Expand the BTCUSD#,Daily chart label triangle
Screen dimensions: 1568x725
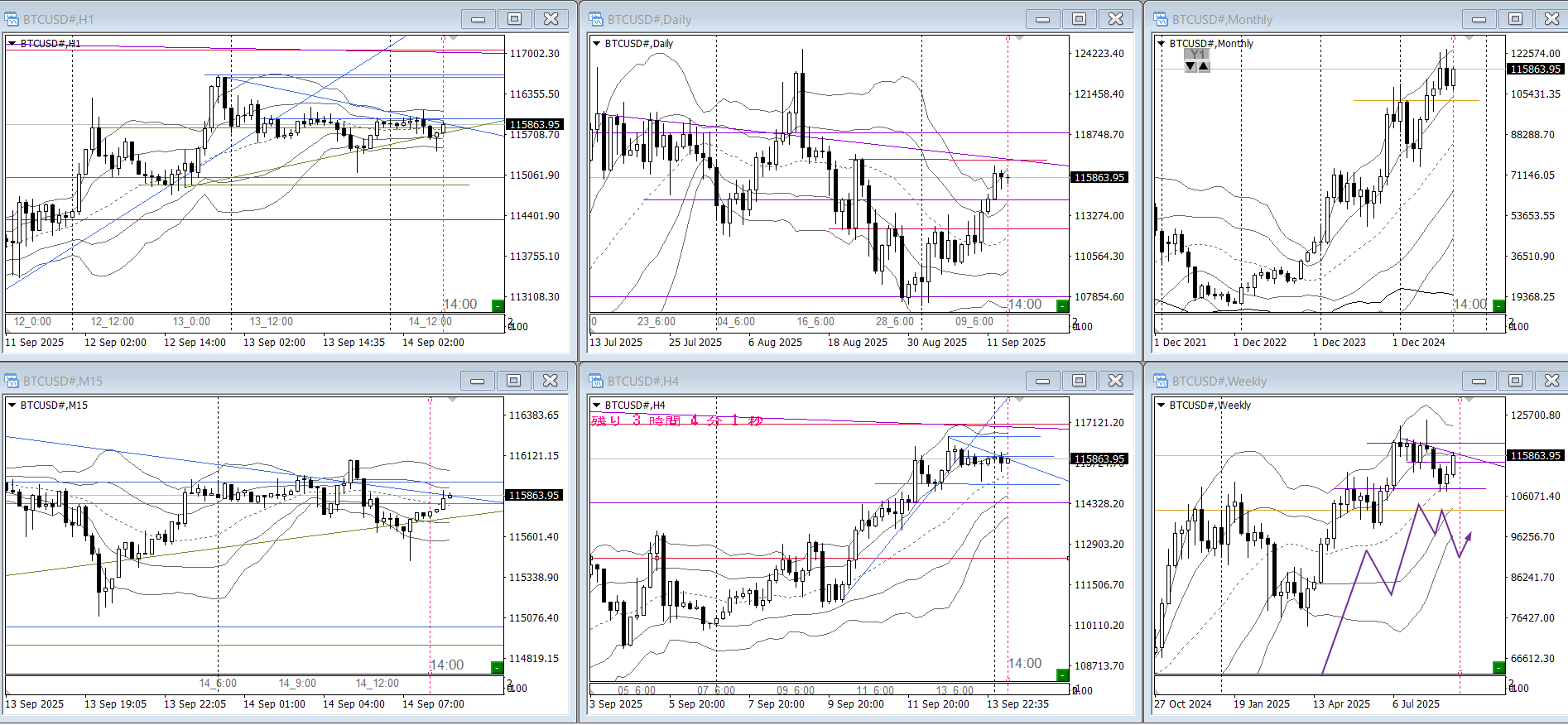[596, 43]
